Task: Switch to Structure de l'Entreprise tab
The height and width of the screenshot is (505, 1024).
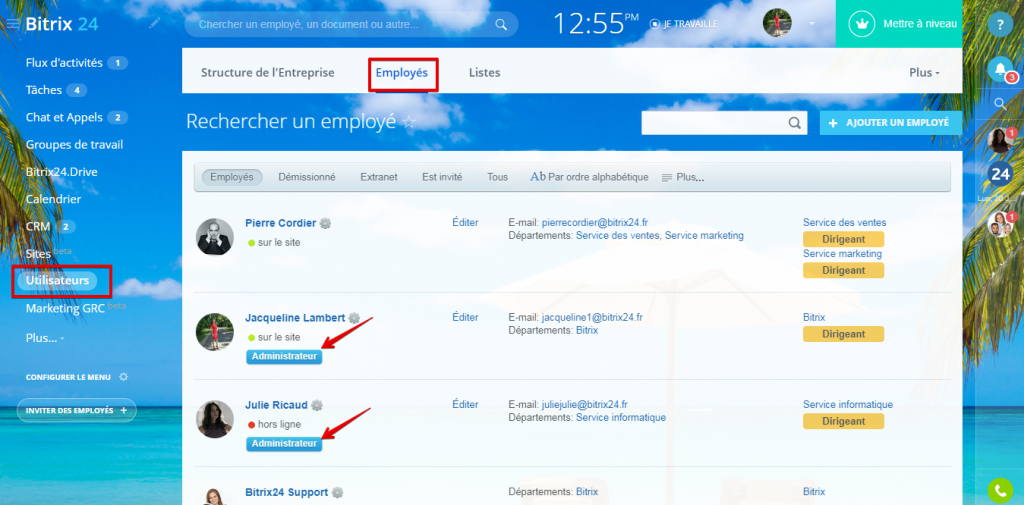Action: 267,73
